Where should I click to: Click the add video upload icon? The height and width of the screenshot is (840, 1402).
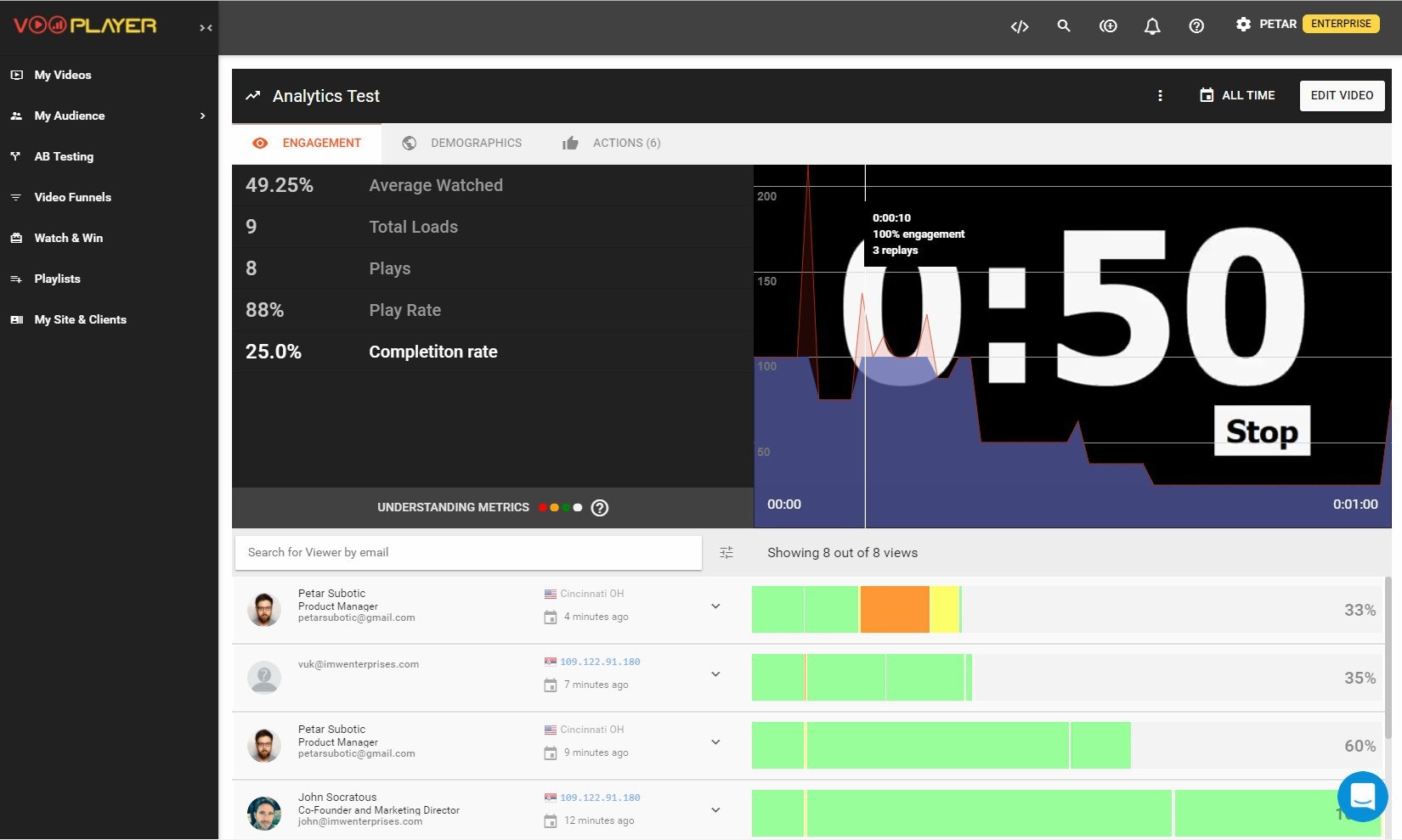tap(1108, 26)
